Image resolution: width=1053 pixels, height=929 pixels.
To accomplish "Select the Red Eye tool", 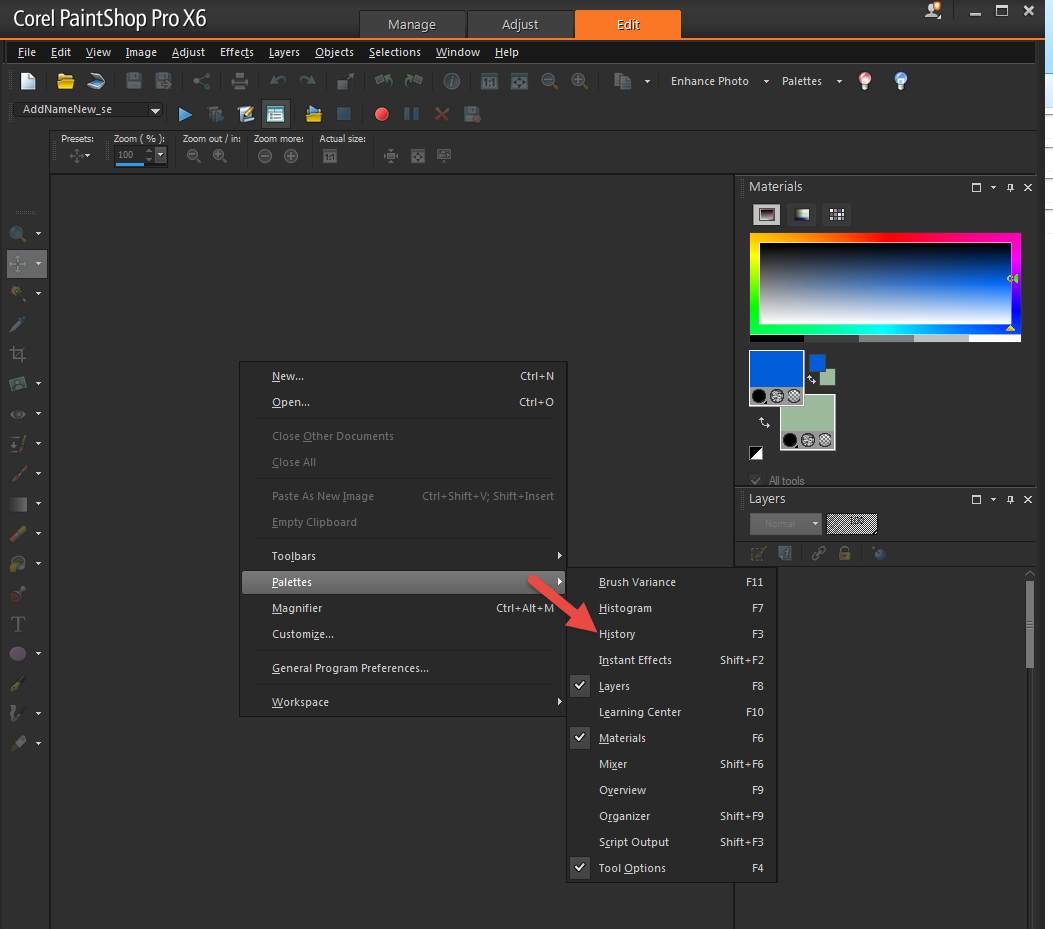I will pos(18,414).
